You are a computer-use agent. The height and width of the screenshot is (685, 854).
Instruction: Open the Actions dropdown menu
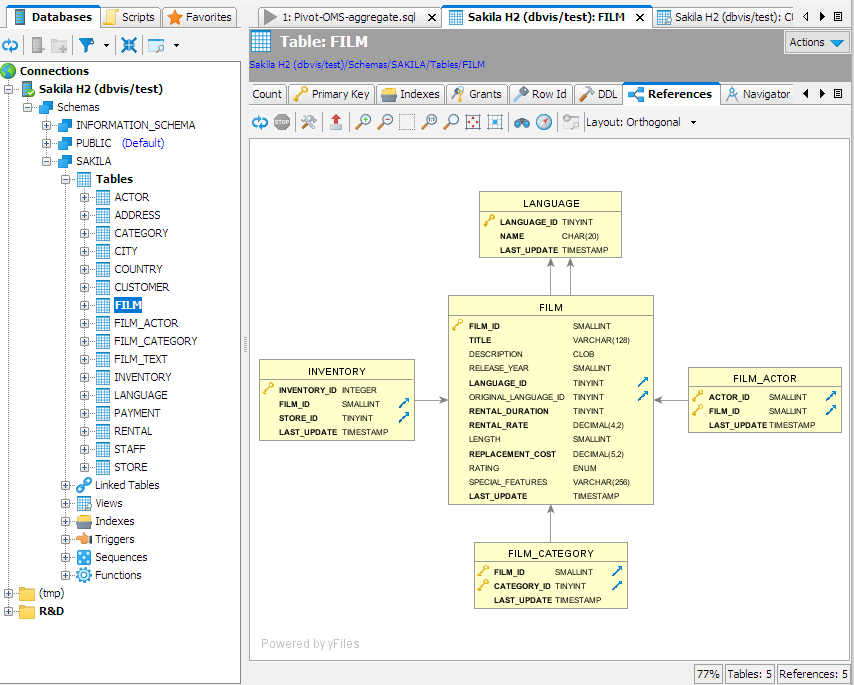click(x=816, y=42)
